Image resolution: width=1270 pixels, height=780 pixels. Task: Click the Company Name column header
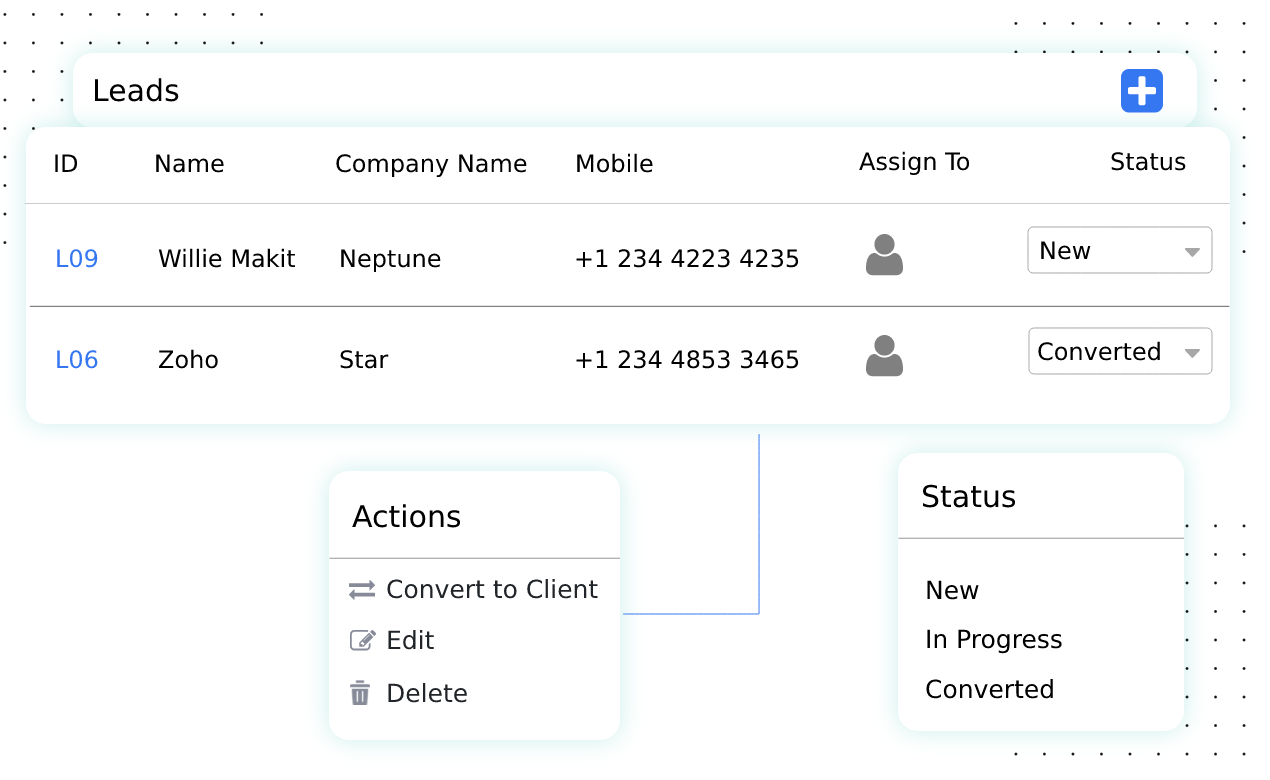tap(430, 164)
